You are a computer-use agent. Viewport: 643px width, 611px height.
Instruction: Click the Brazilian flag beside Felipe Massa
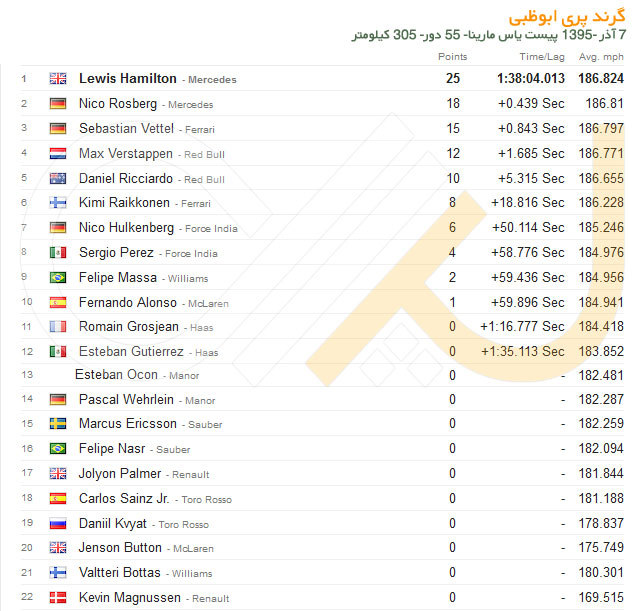[x=58, y=278]
